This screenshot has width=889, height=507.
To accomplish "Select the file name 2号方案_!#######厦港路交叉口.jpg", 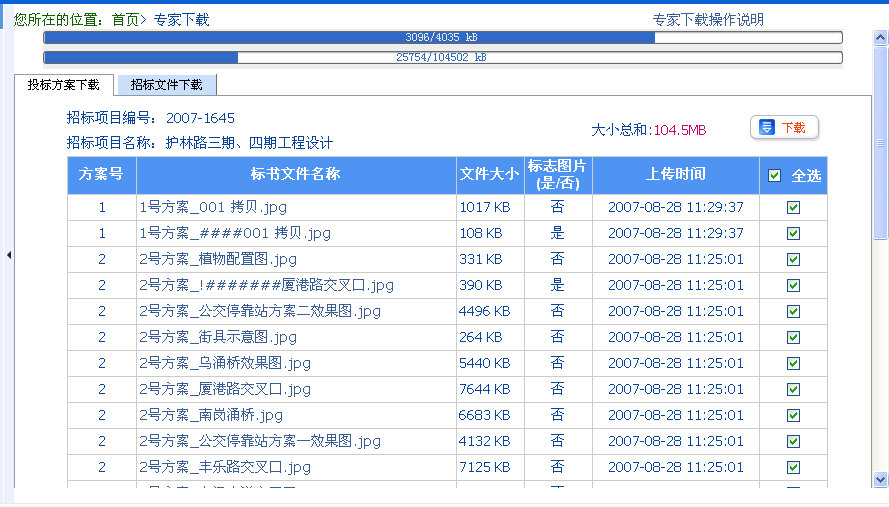I will tap(266, 286).
